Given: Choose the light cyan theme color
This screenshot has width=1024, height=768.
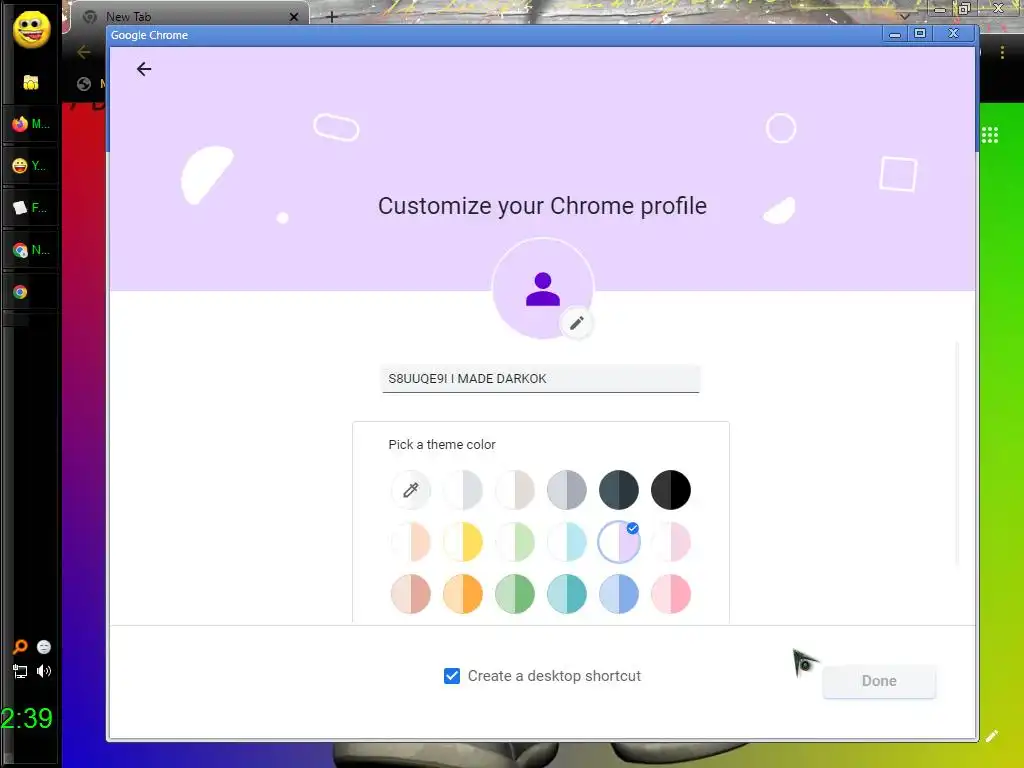Looking at the screenshot, I should click(567, 542).
